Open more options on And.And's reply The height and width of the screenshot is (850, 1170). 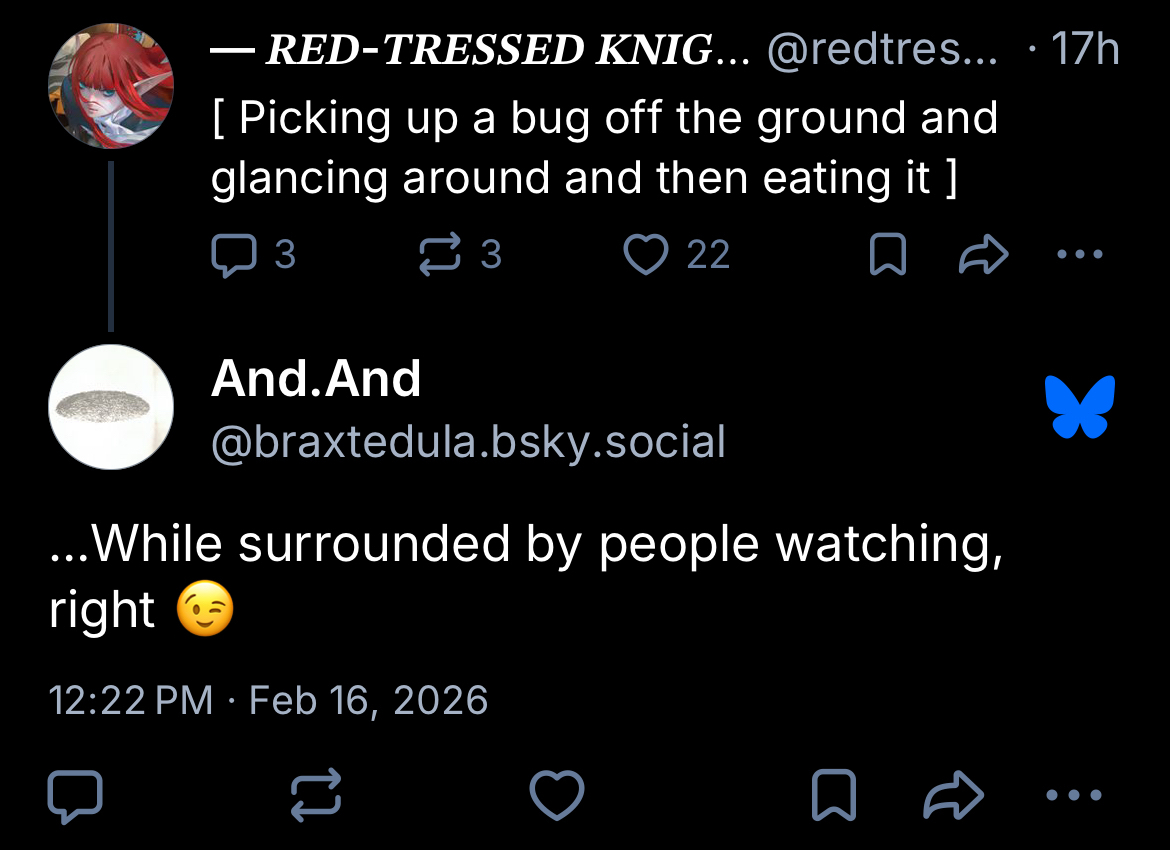1074,797
